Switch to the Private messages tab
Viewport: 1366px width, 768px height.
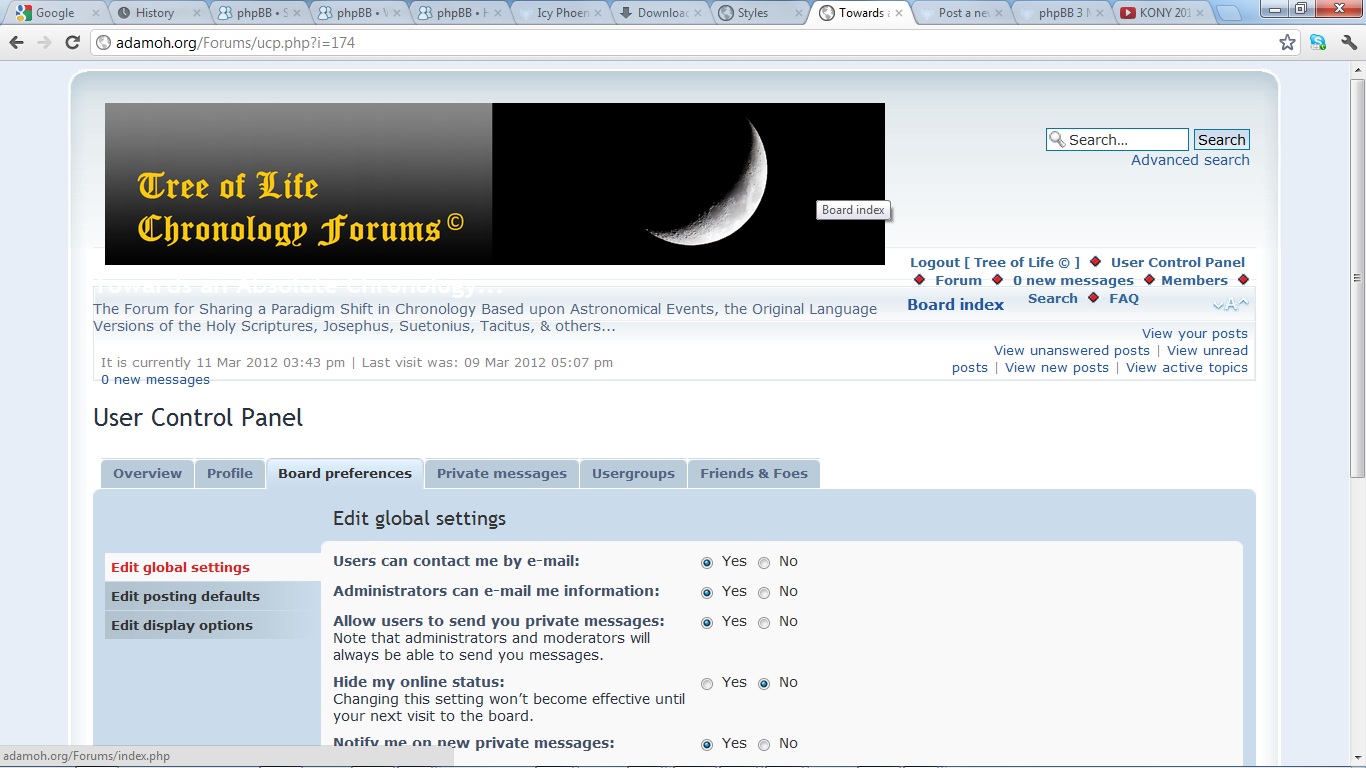pos(501,474)
